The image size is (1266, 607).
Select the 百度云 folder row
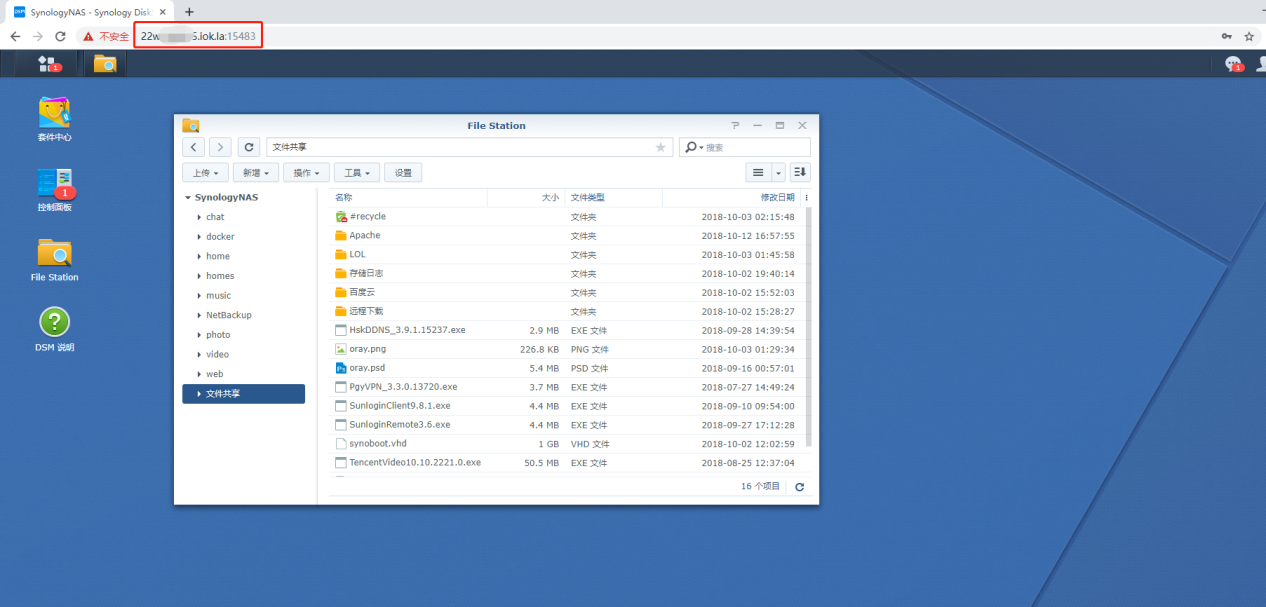click(x=566, y=292)
